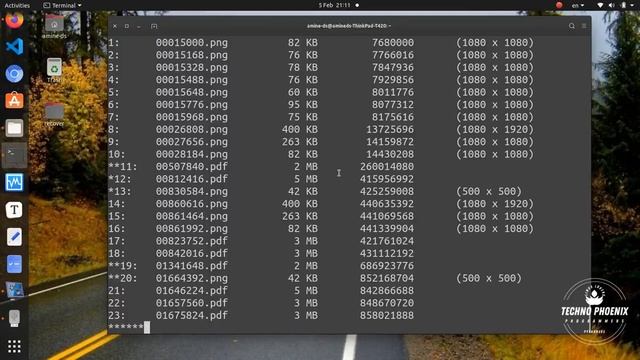
Task: Open System Monitor dock icon
Action: pyautogui.click(x=14, y=182)
